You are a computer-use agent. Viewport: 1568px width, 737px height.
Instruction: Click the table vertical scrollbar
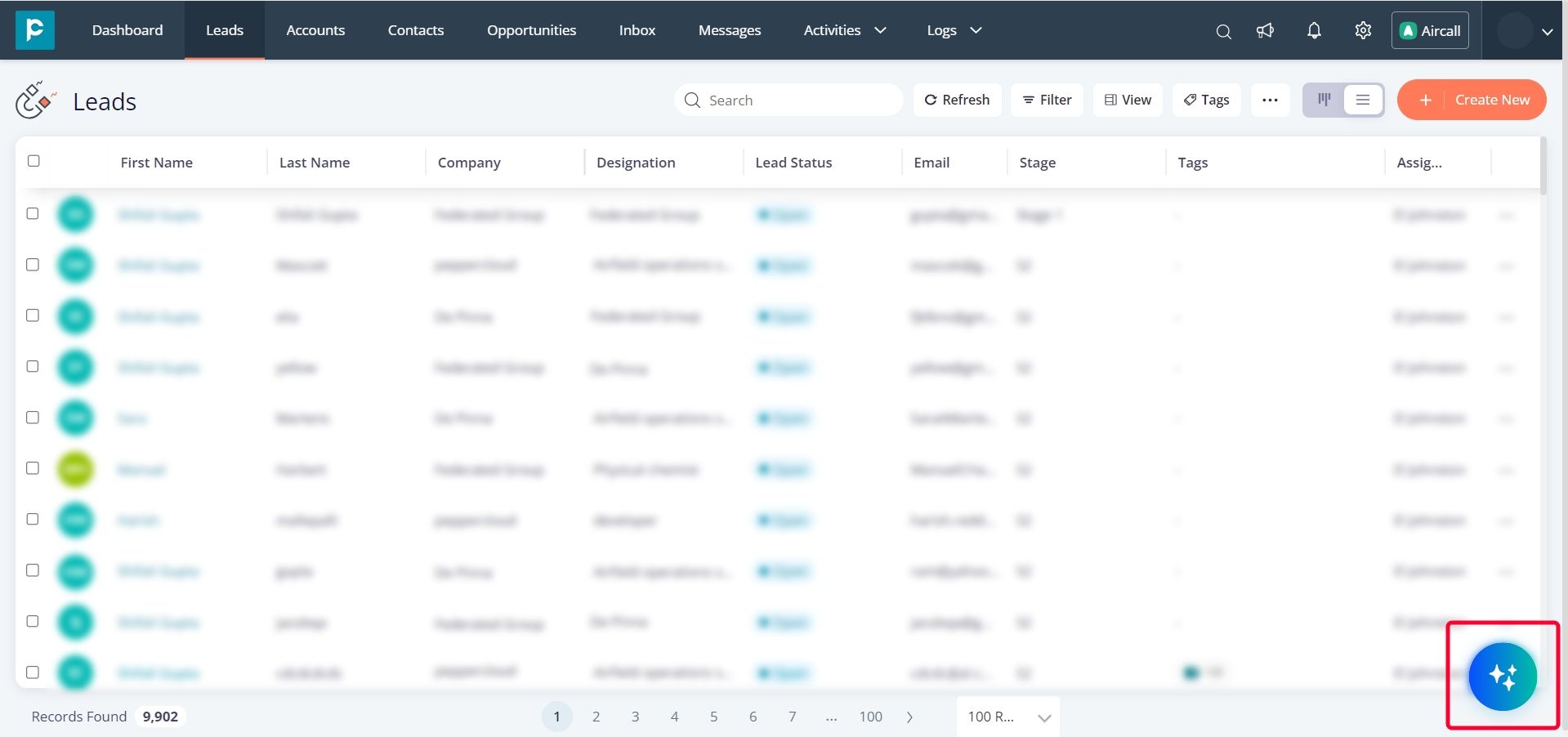click(1543, 167)
